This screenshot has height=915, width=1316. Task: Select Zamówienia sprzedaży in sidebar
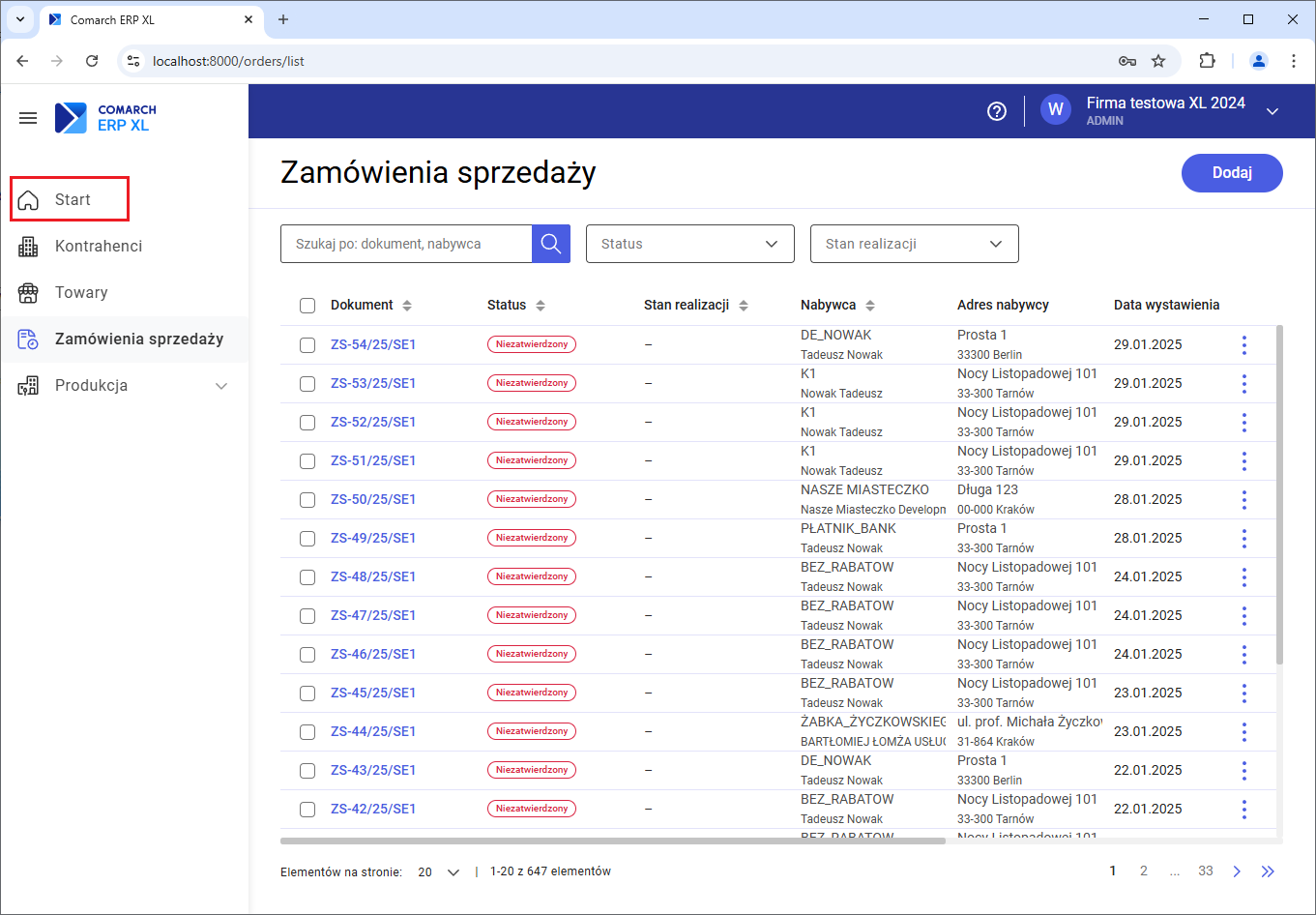tap(125, 339)
